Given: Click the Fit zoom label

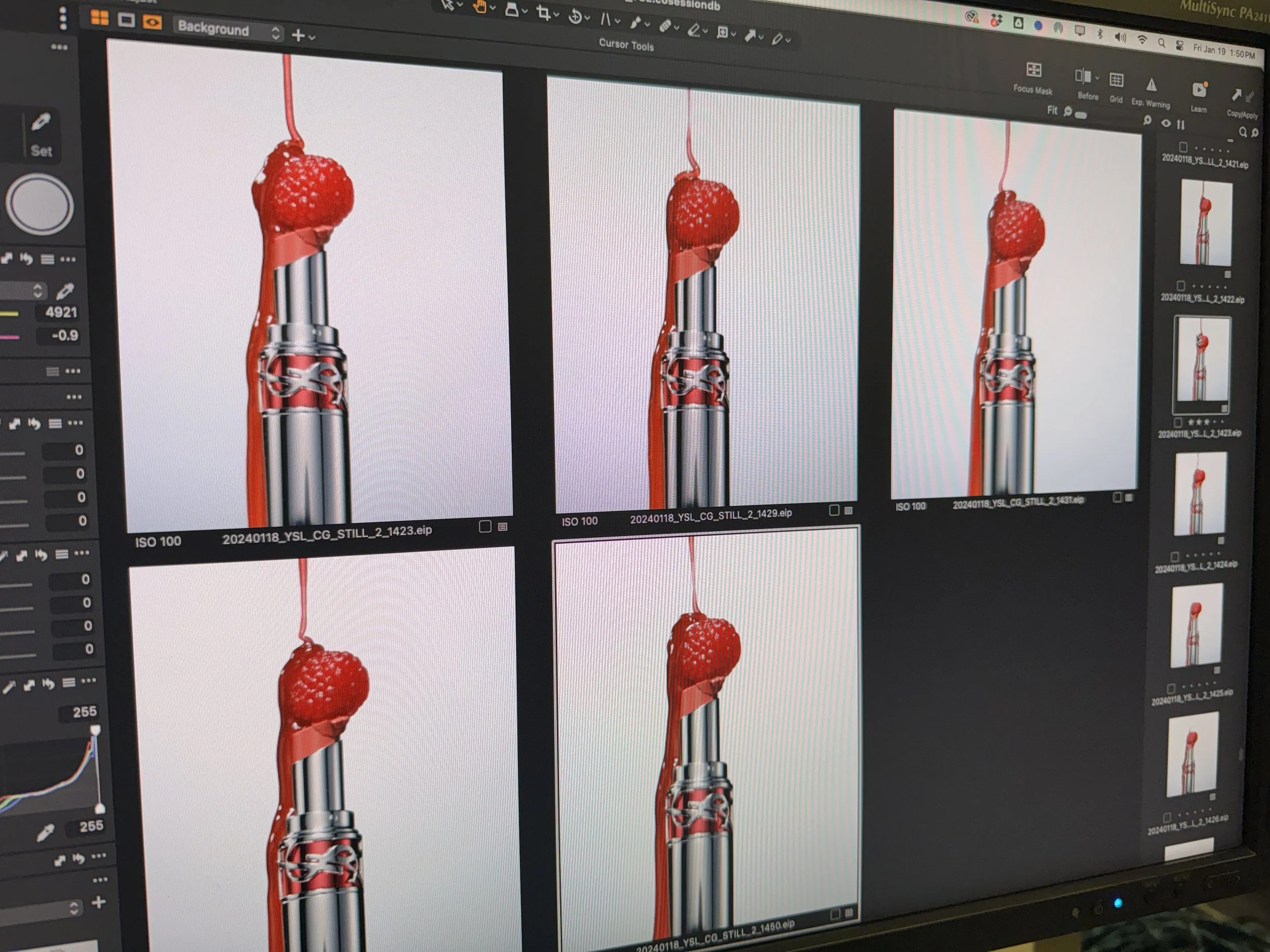Looking at the screenshot, I should [1052, 110].
